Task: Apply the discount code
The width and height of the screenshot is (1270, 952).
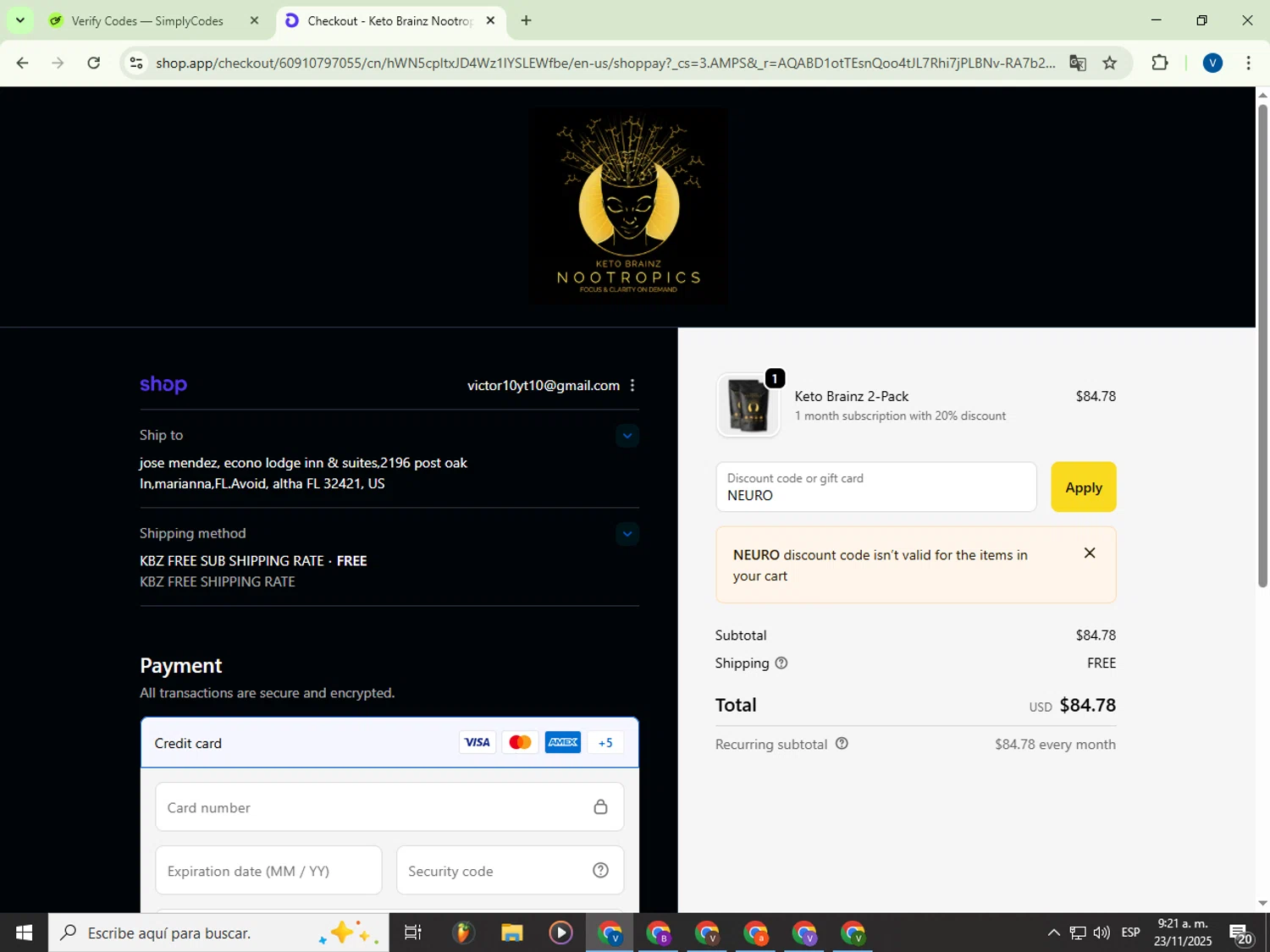Action: (x=1083, y=487)
